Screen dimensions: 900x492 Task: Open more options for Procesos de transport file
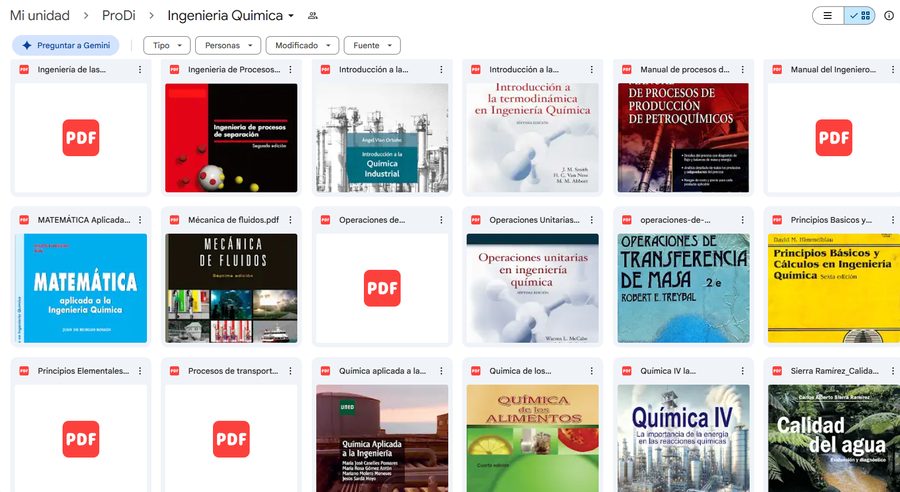click(290, 371)
